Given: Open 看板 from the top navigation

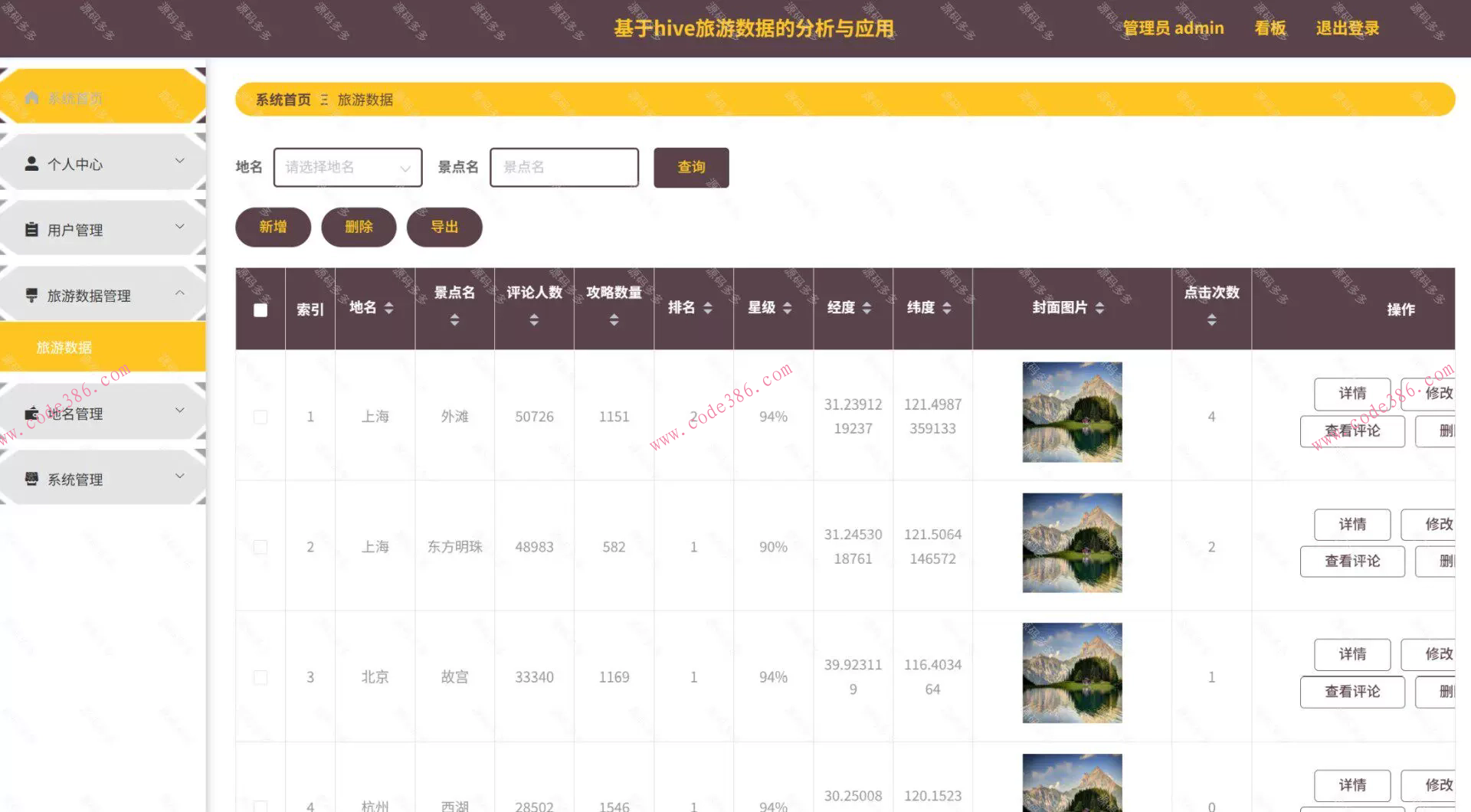Looking at the screenshot, I should coord(1270,28).
